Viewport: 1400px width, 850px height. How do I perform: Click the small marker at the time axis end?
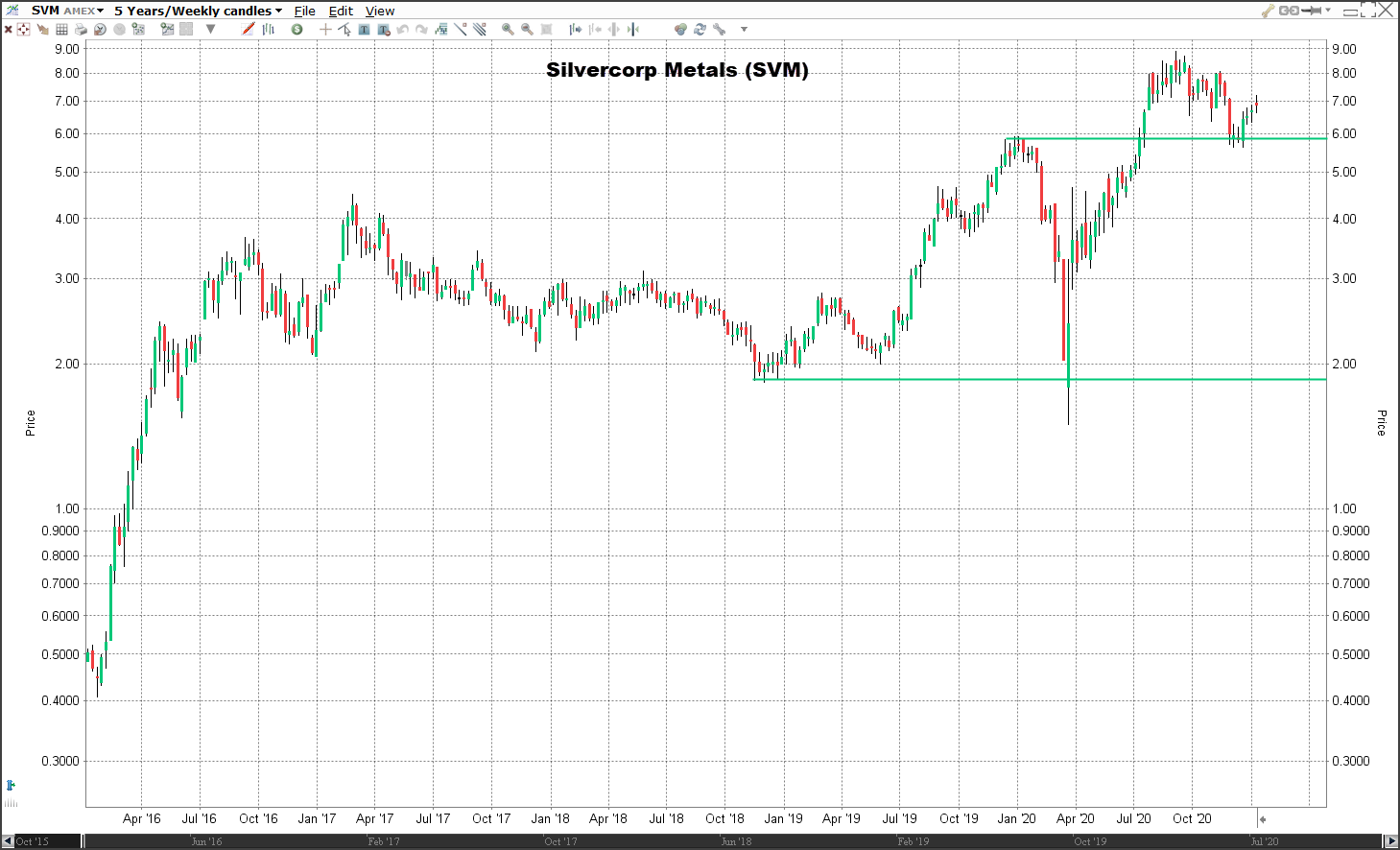tap(1263, 819)
